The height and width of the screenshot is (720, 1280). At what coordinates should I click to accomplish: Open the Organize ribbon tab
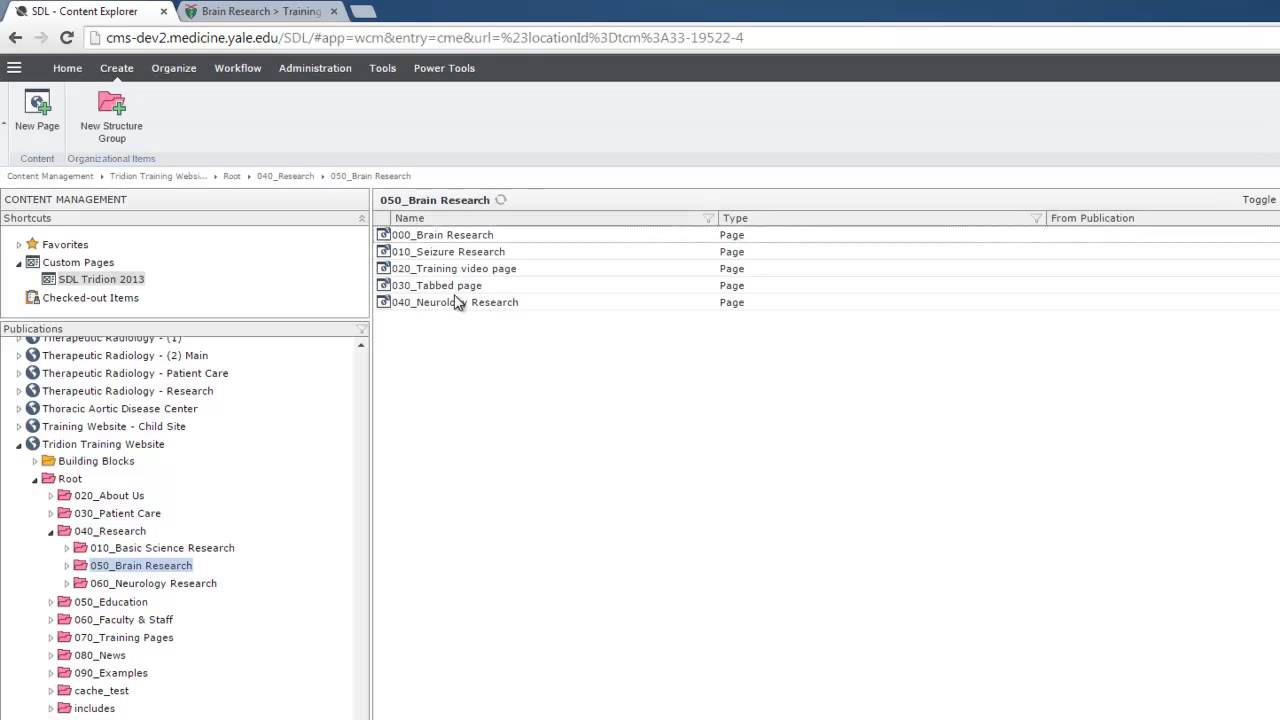pyautogui.click(x=174, y=68)
